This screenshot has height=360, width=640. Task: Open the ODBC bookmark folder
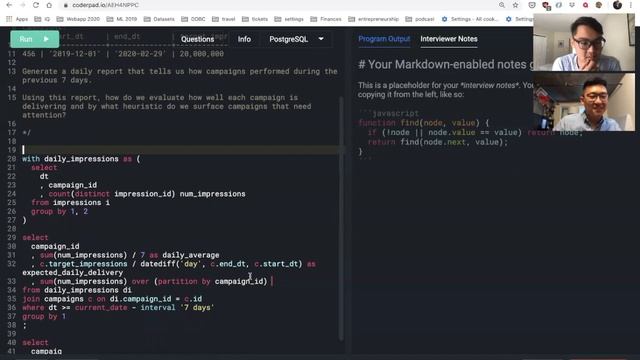point(193,19)
